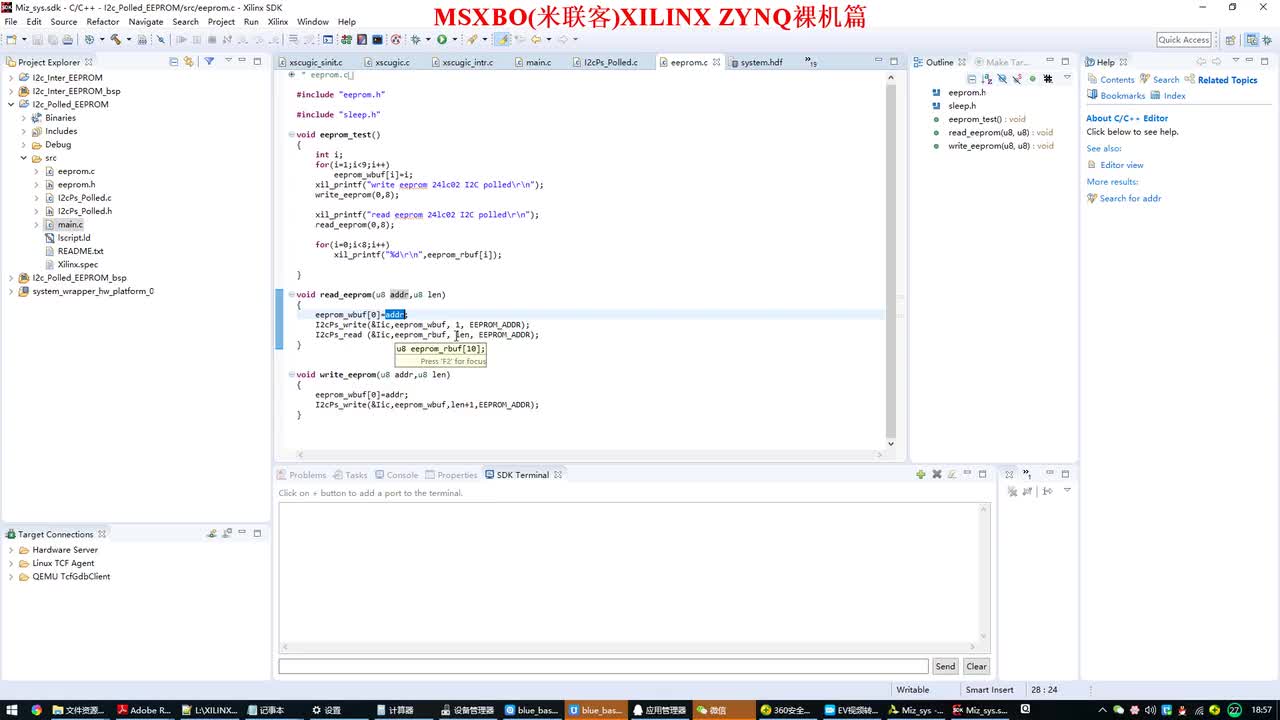Image resolution: width=1280 pixels, height=720 pixels.
Task: Open the Outline panel view menu triangle
Action: (1067, 79)
